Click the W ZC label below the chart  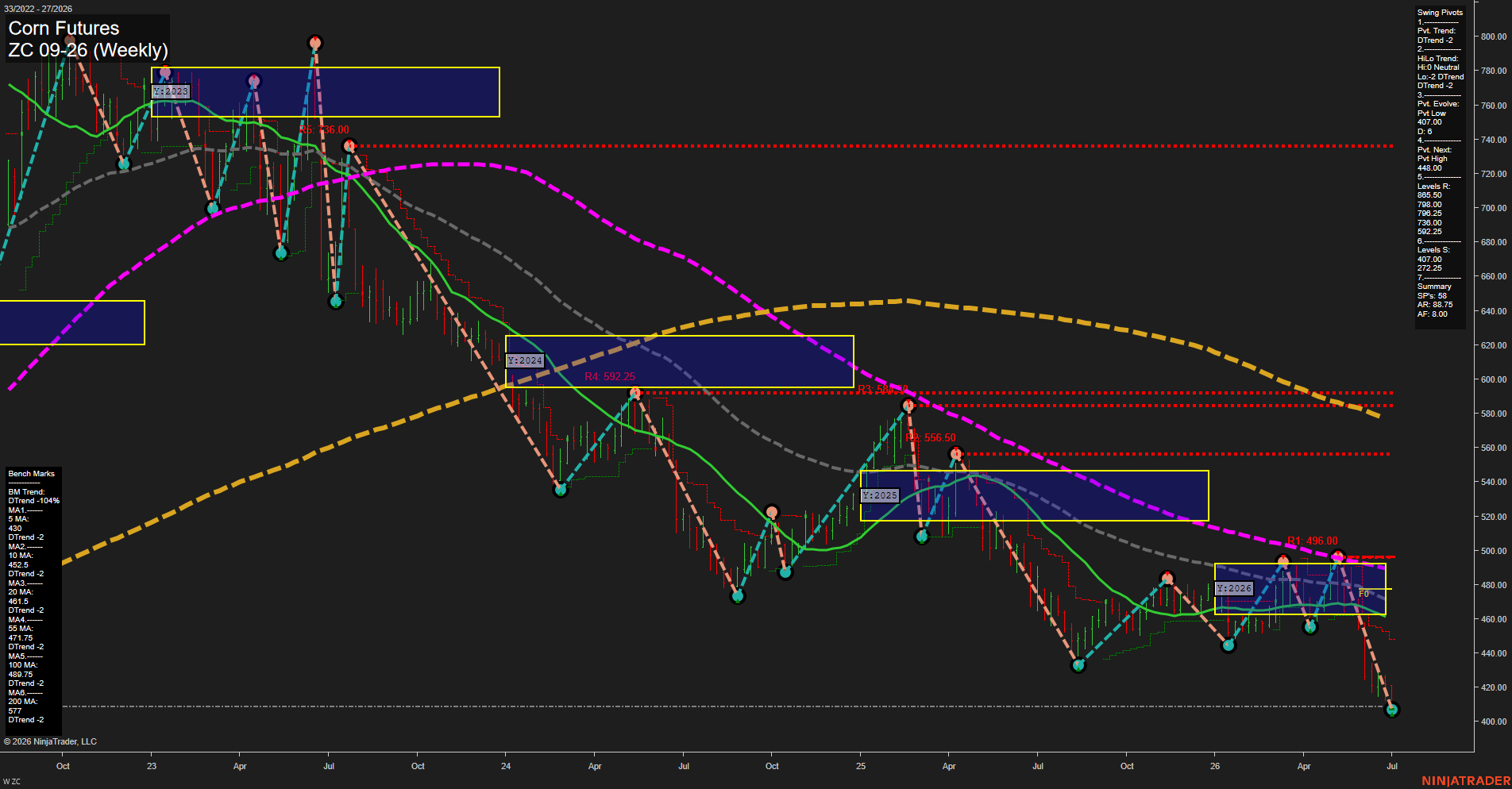click(x=11, y=783)
